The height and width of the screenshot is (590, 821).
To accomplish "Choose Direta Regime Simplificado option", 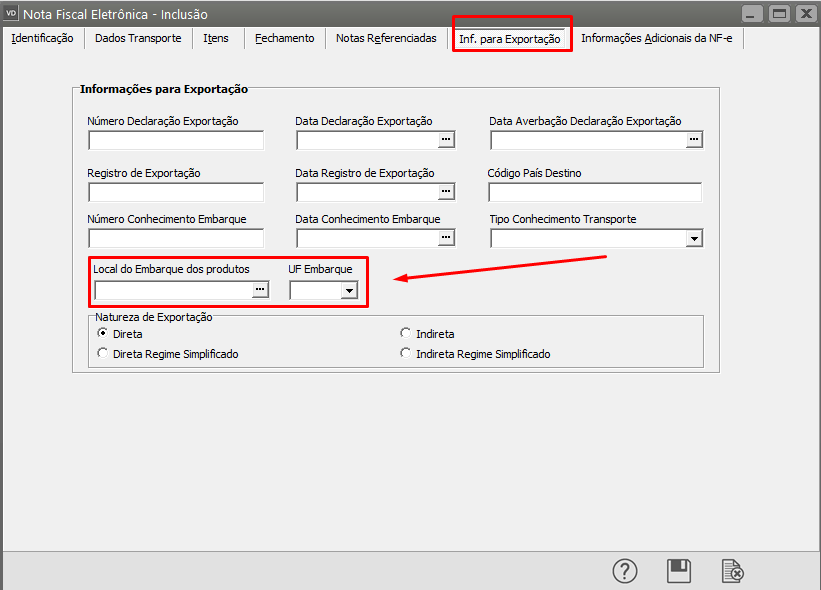I will point(102,353).
